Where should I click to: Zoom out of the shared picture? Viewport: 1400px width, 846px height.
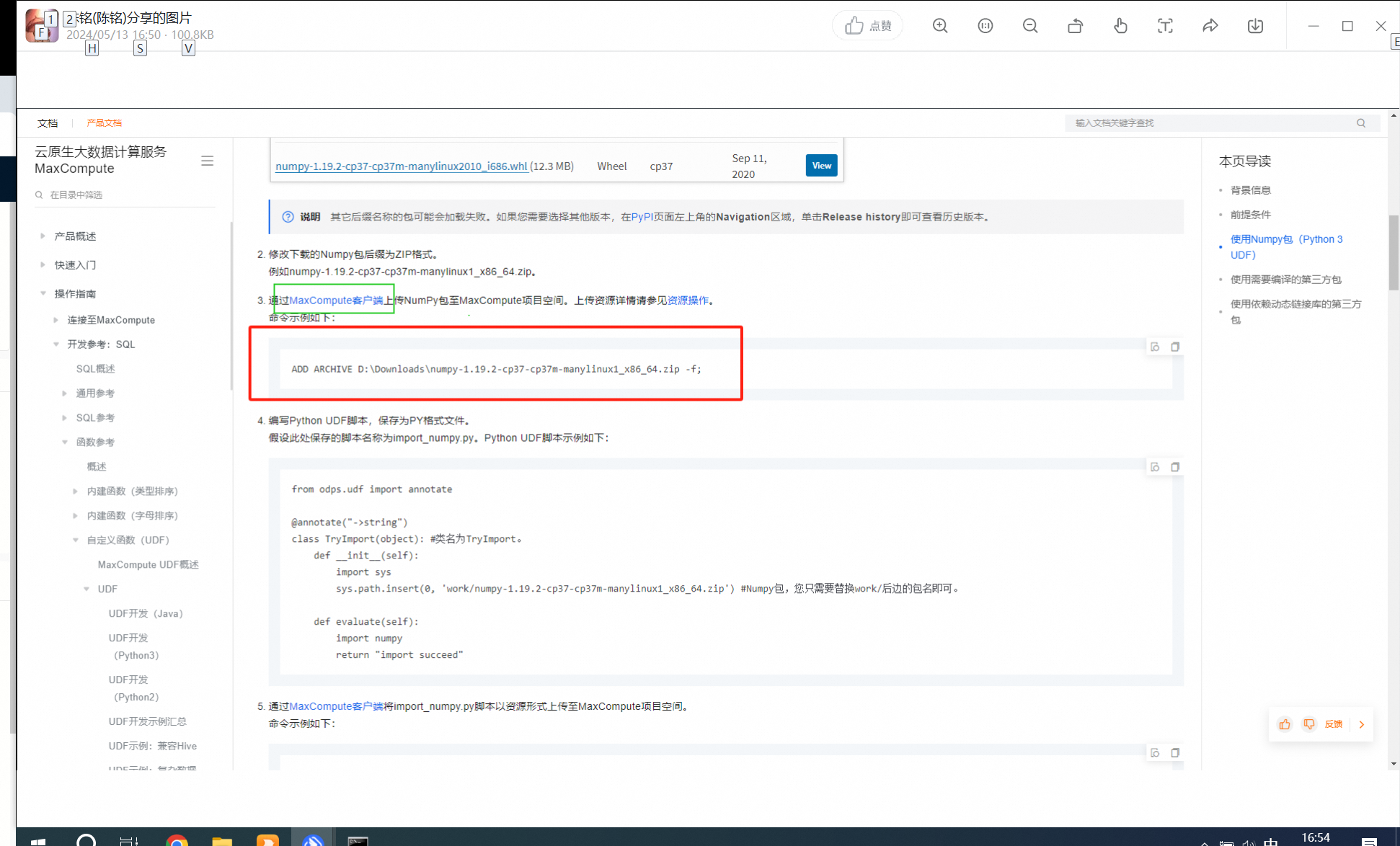[1030, 26]
